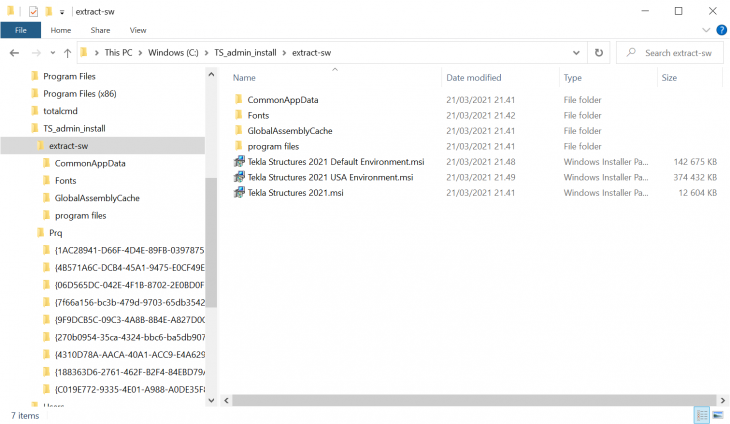This screenshot has height=424, width=730.
Task: Expand the ribbon with the chevron
Action: [x=706, y=30]
